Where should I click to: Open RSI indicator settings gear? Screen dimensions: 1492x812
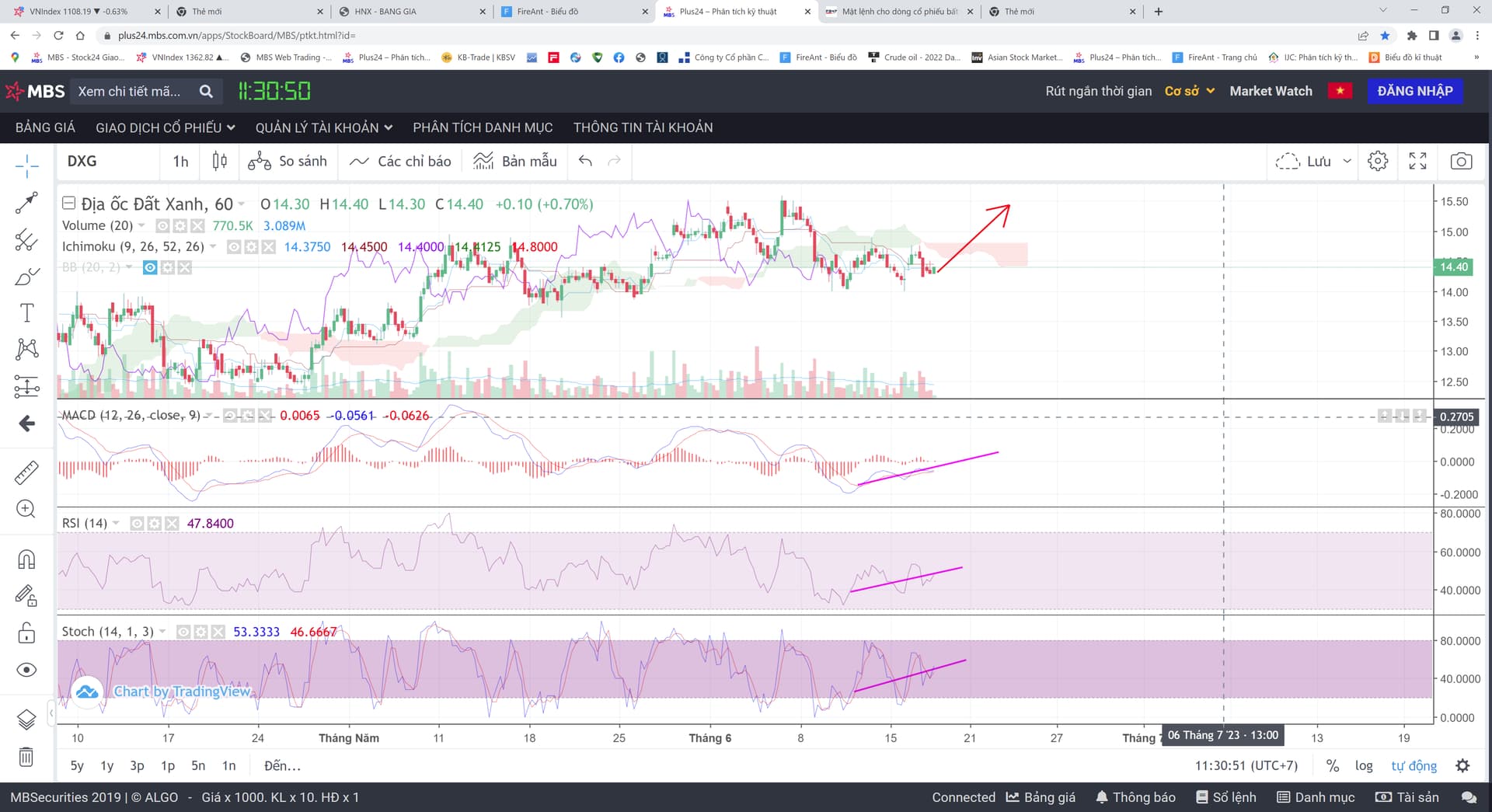click(x=154, y=524)
